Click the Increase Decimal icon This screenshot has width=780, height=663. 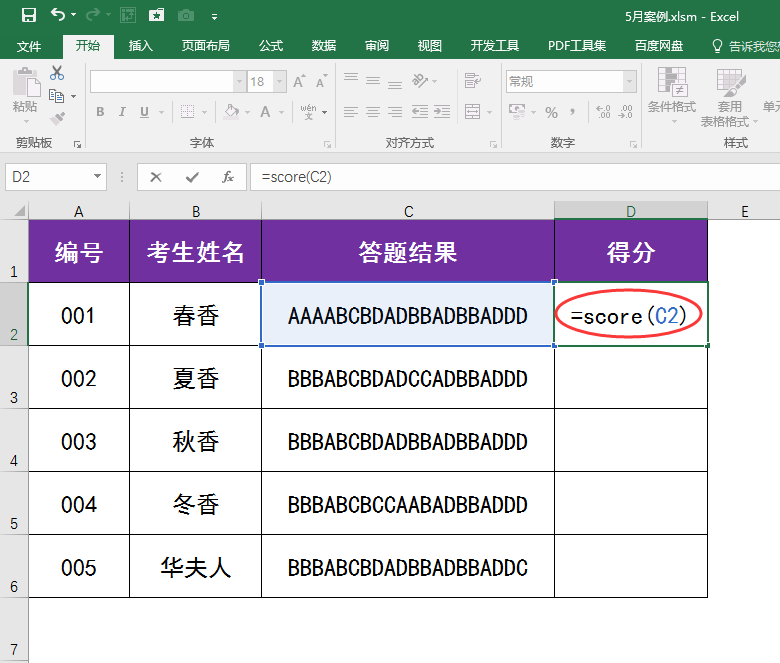click(603, 112)
